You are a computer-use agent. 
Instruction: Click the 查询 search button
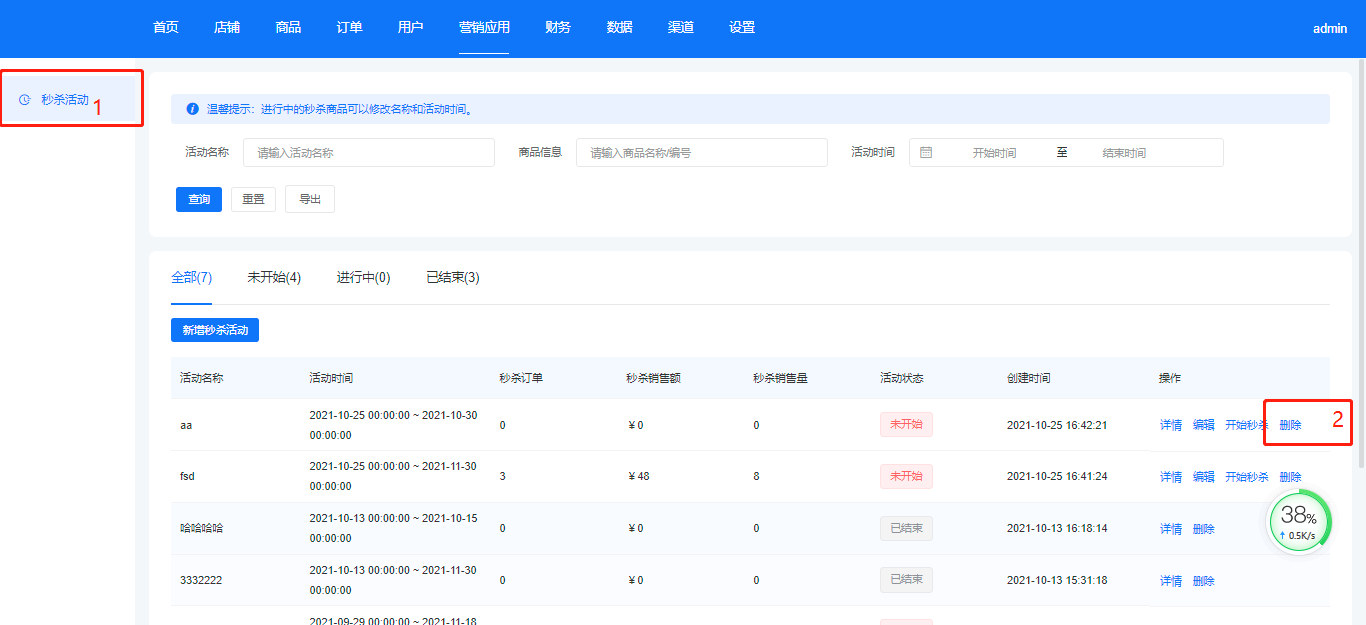click(199, 200)
